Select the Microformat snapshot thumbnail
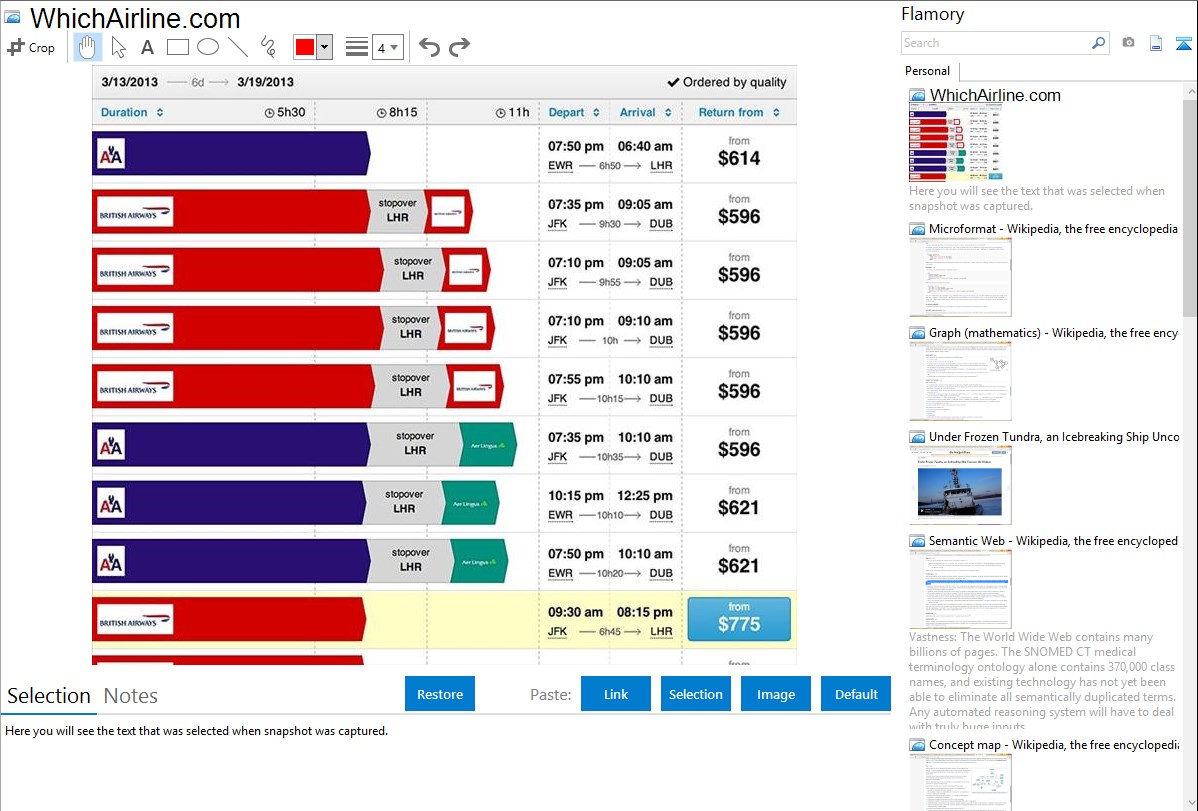The image size is (1198, 811). point(960,277)
